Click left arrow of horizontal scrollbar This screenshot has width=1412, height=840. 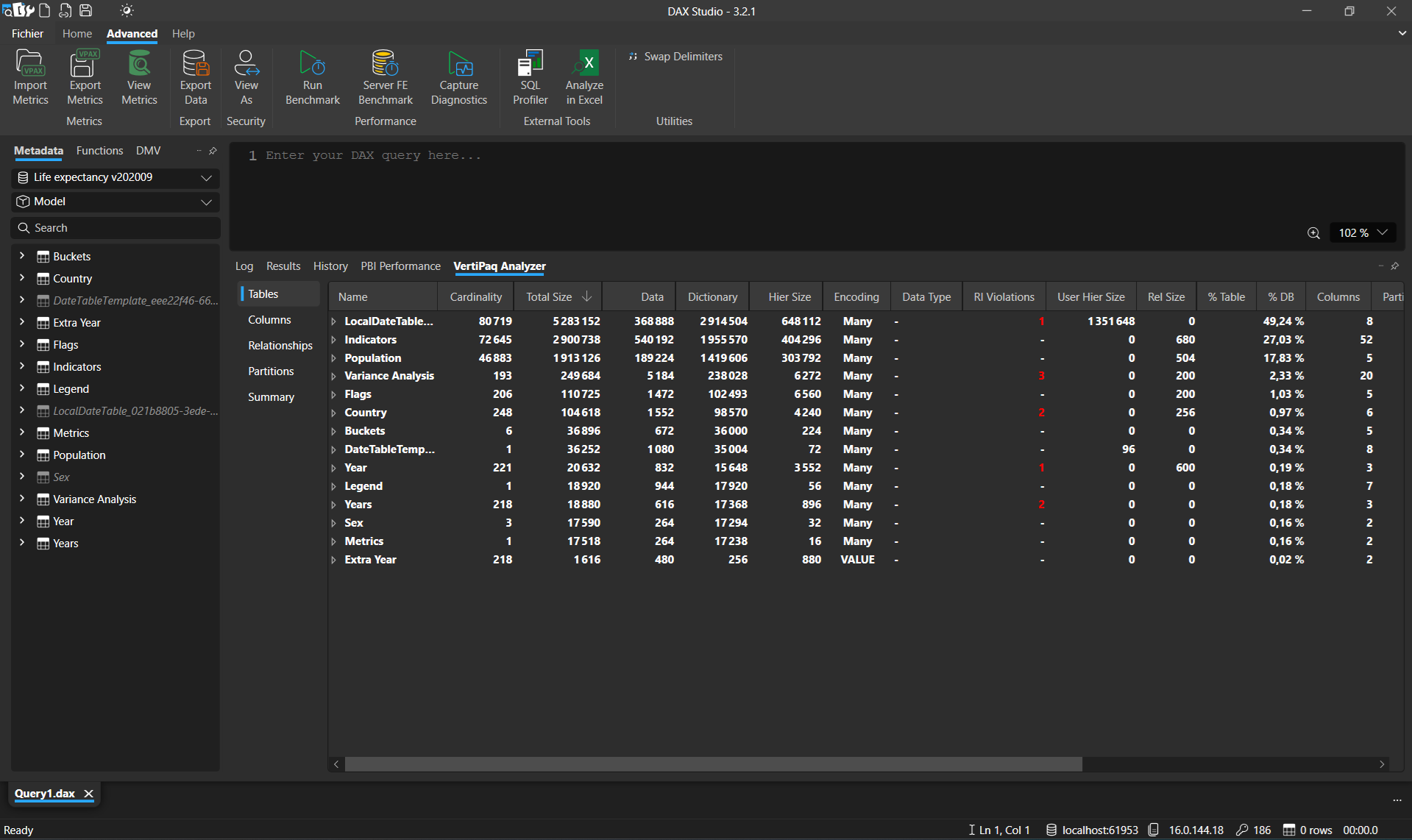[x=336, y=764]
